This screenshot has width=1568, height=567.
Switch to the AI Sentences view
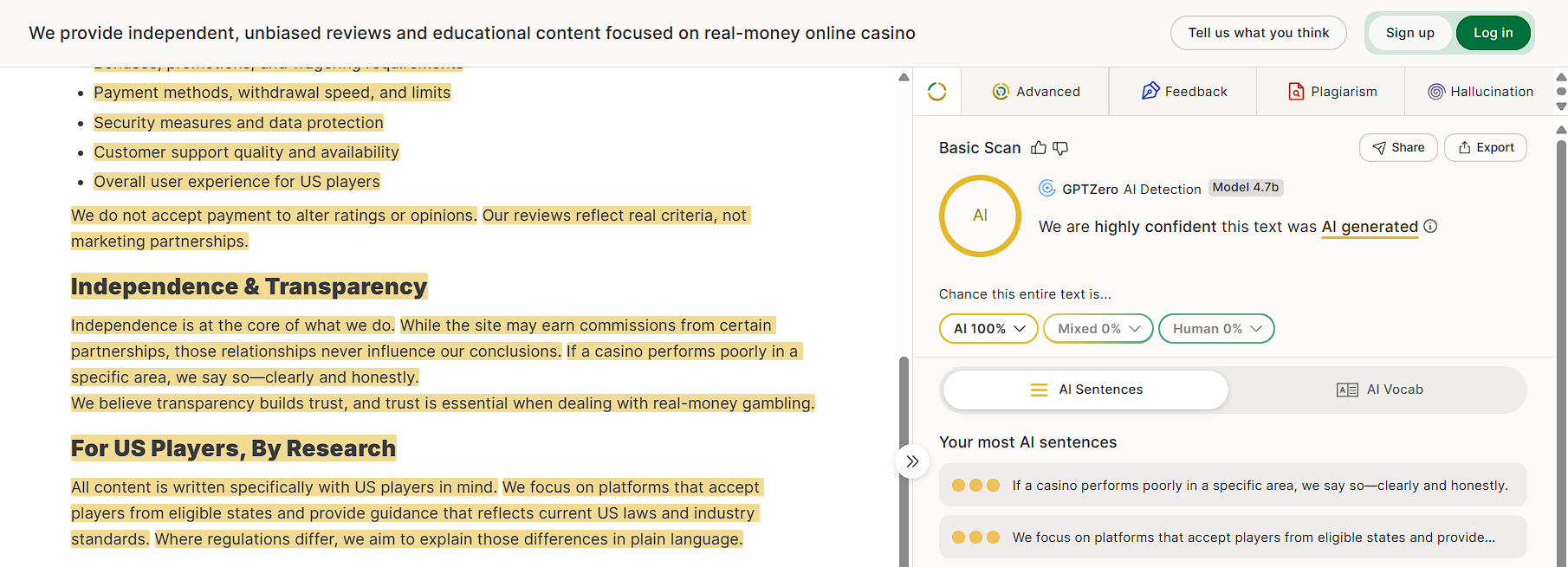[x=1085, y=390]
